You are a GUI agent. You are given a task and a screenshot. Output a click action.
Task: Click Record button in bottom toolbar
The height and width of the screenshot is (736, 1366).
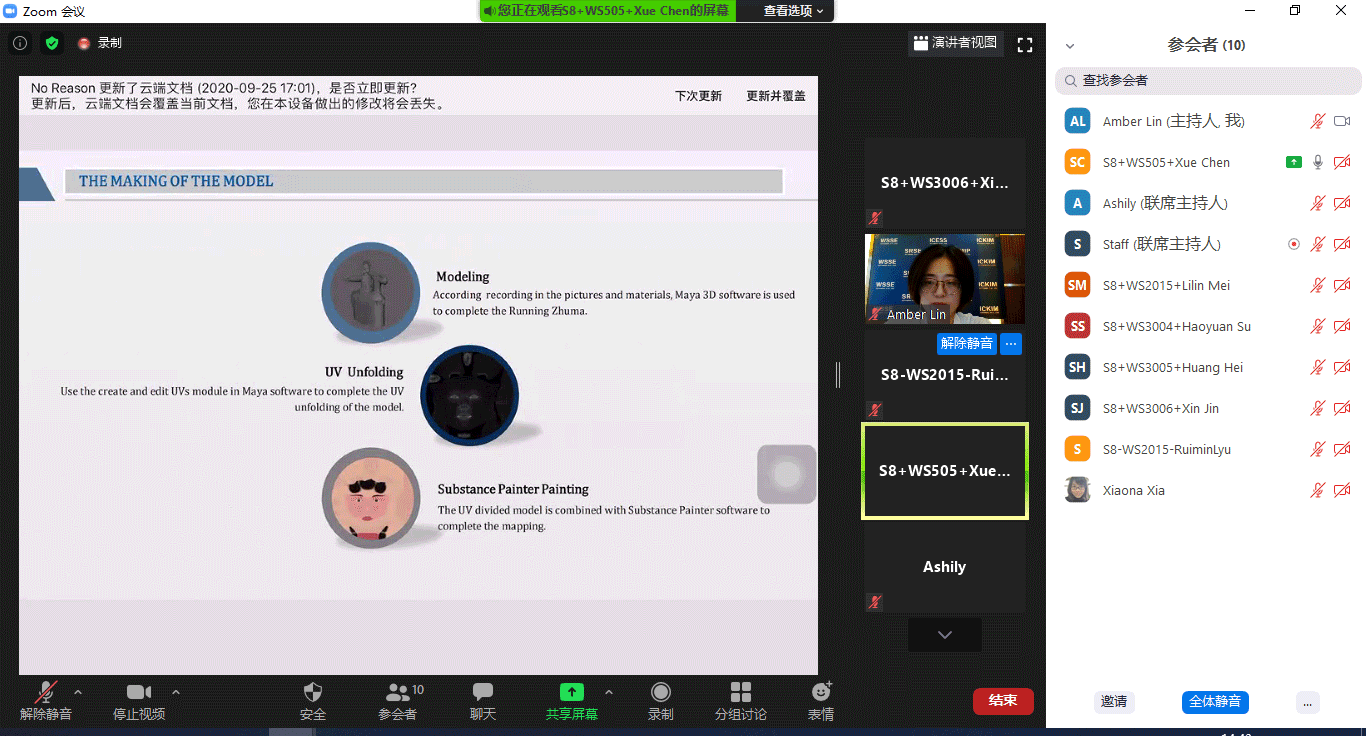click(660, 701)
